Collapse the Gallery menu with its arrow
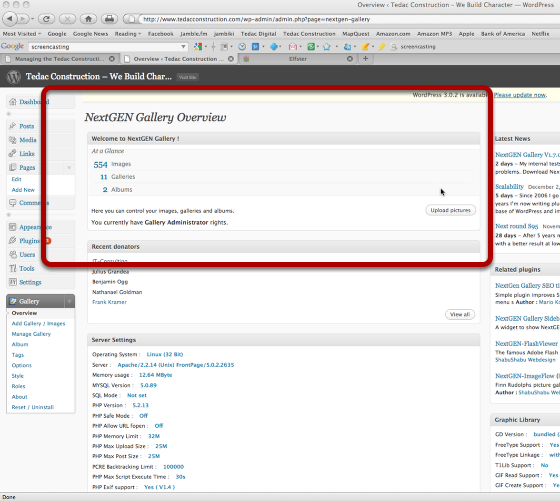The height and width of the screenshot is (501, 560). (70, 301)
